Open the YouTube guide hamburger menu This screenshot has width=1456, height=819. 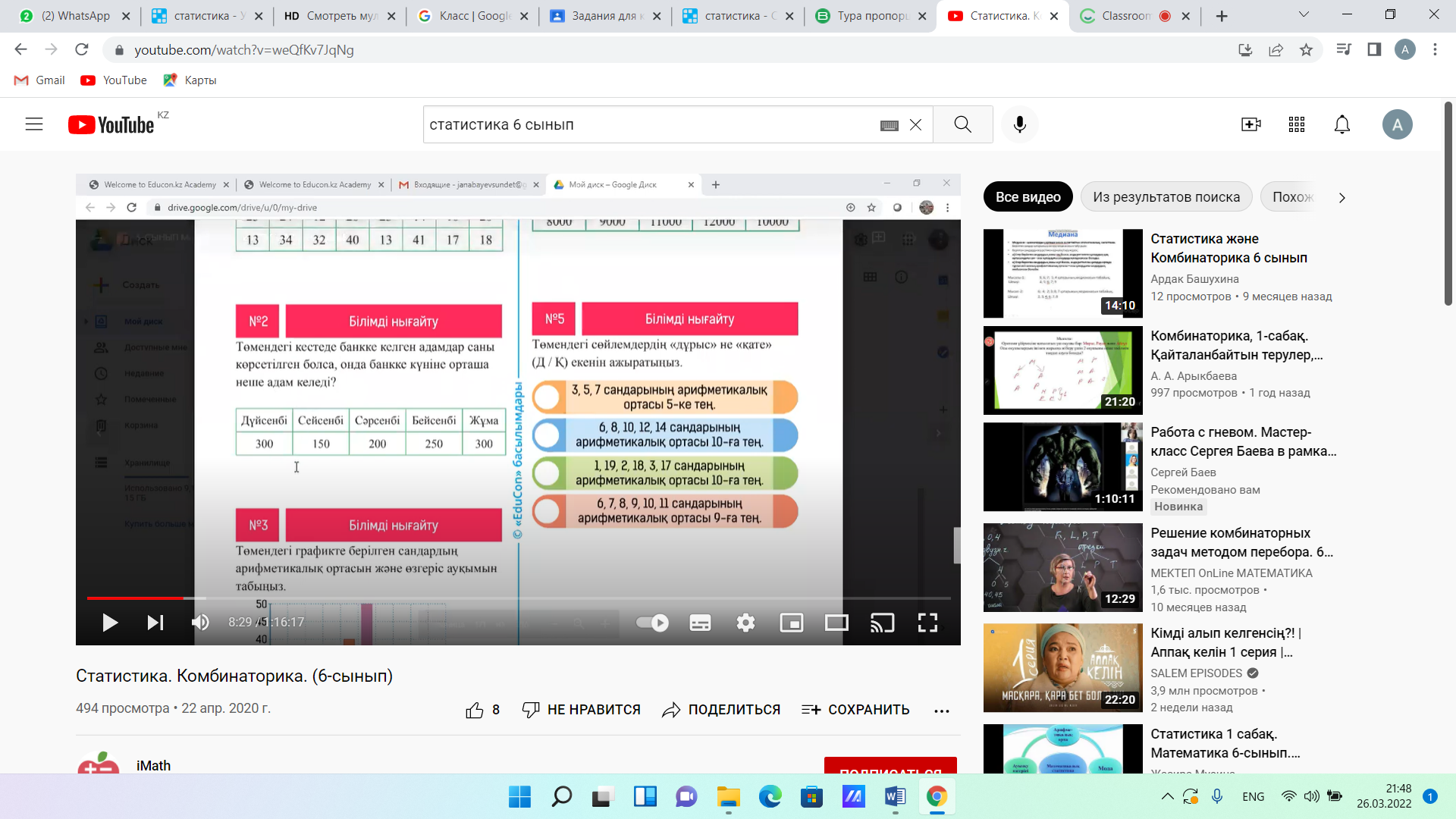click(34, 124)
